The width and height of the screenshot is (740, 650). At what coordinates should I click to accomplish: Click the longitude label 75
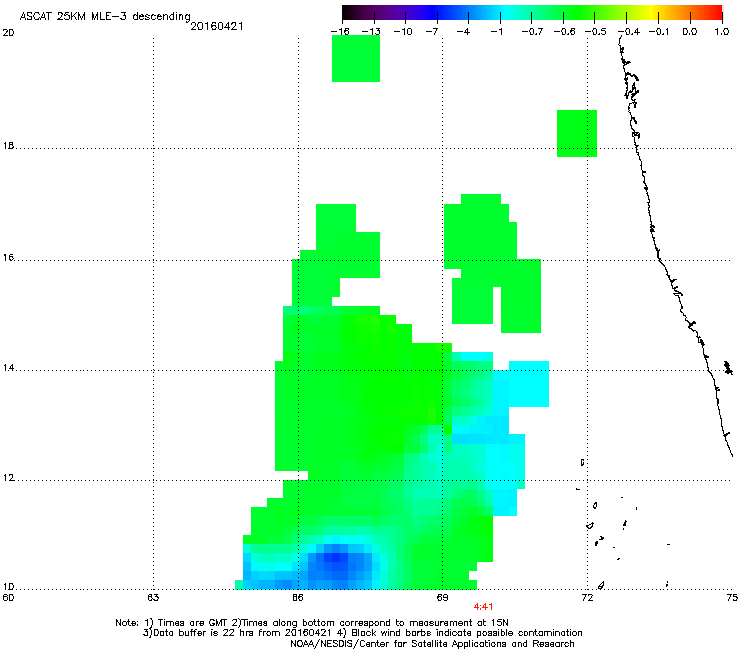732,598
